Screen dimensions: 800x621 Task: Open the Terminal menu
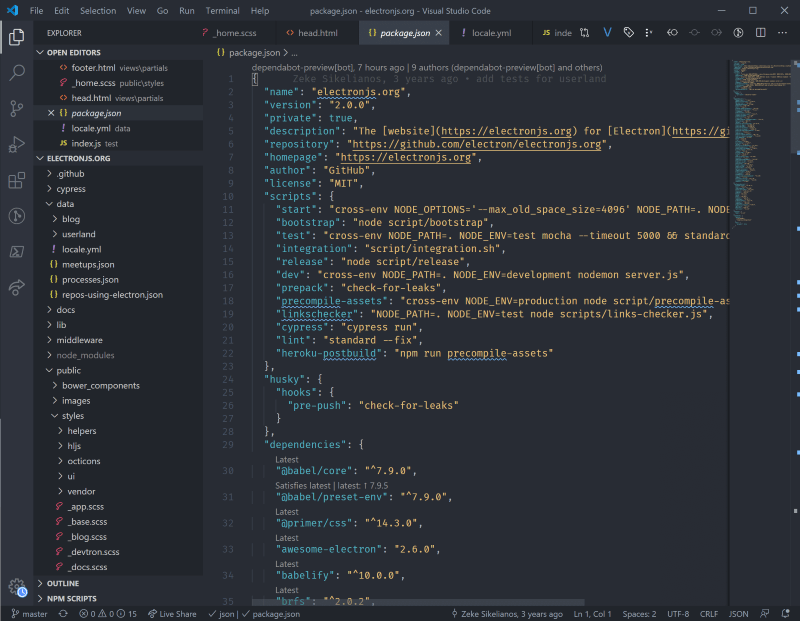[x=222, y=11]
